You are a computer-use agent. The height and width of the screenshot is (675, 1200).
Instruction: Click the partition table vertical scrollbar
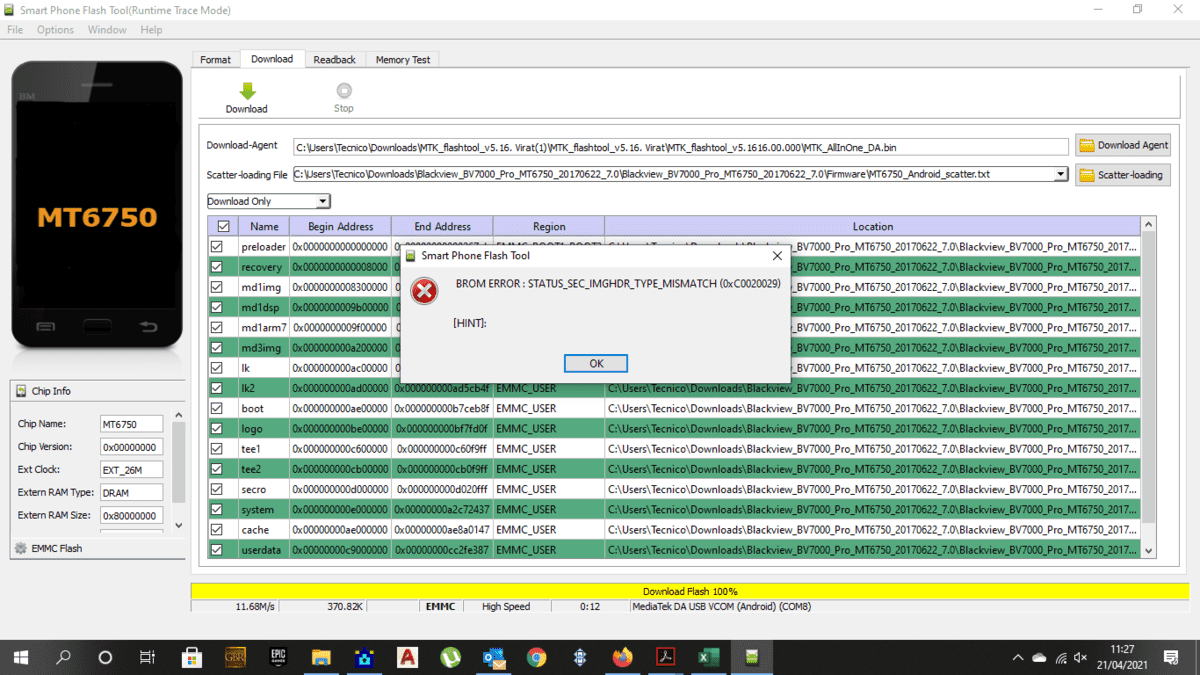coord(1148,387)
